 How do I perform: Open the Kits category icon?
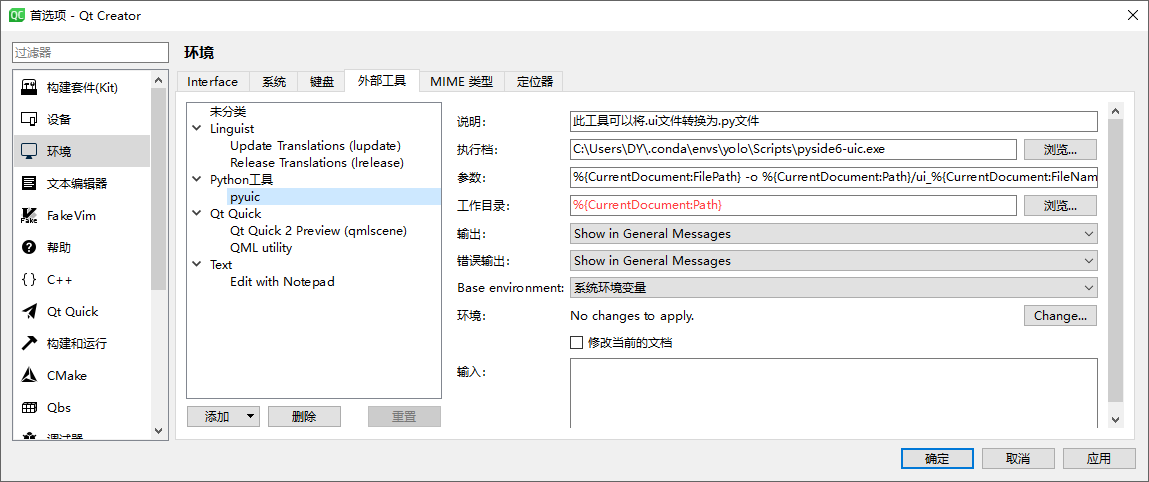(x=29, y=87)
